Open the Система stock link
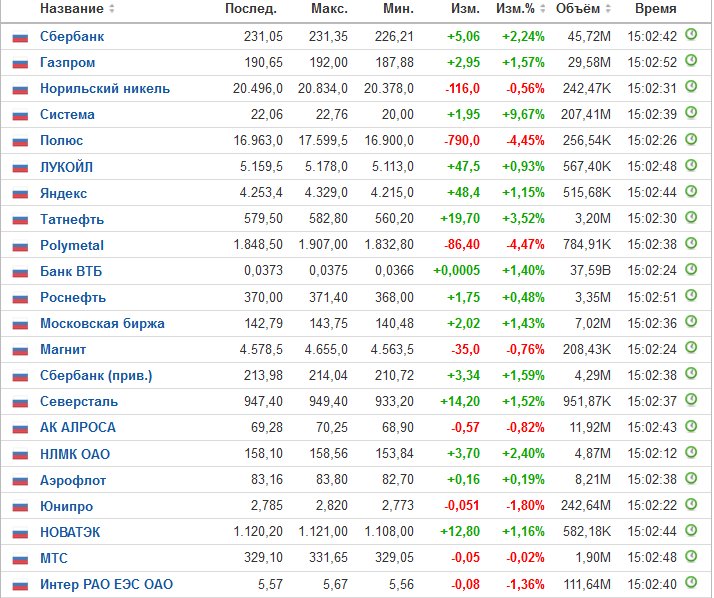The width and height of the screenshot is (714, 598). (x=67, y=114)
